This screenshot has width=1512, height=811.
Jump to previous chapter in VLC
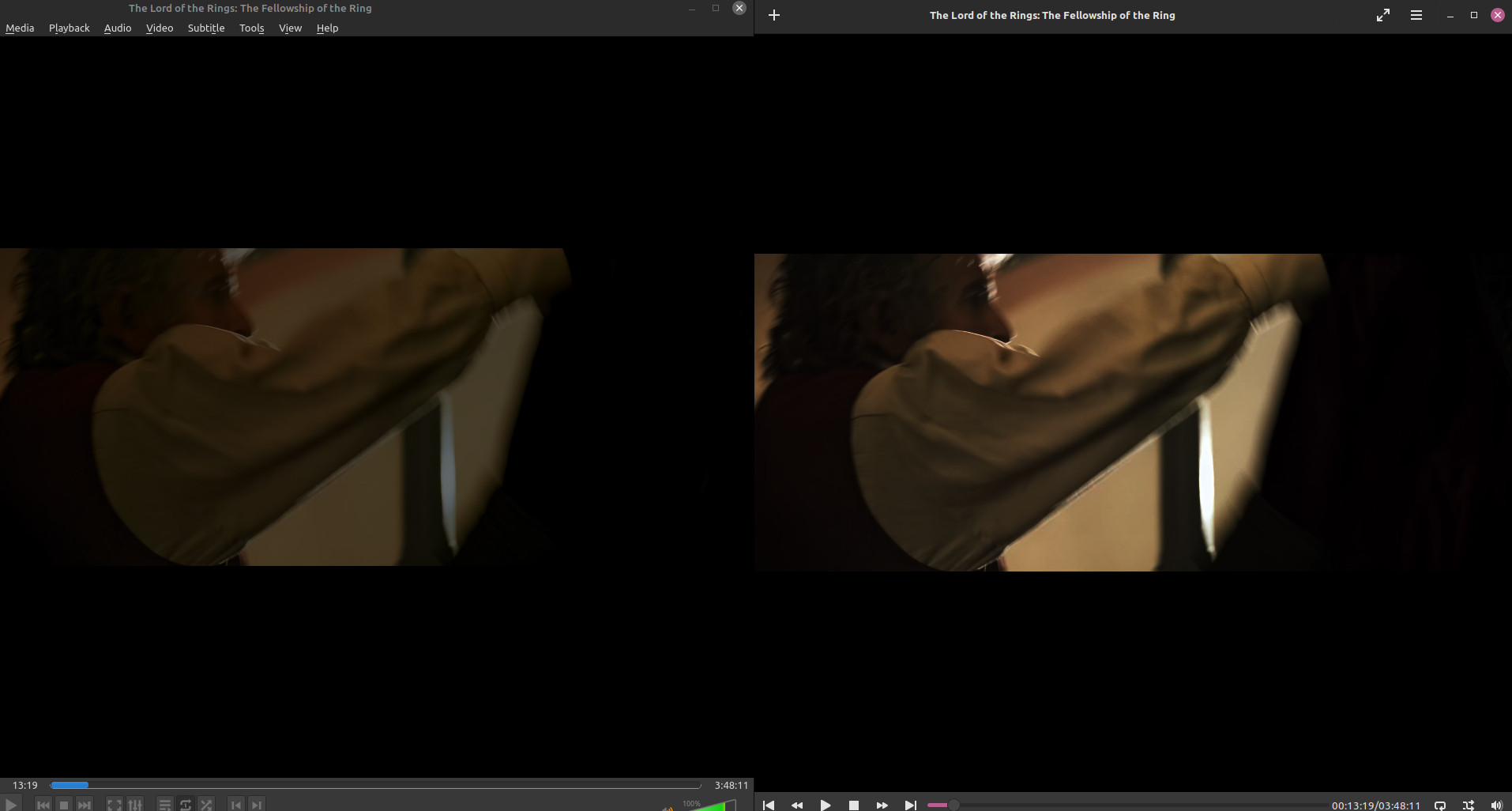coord(236,805)
